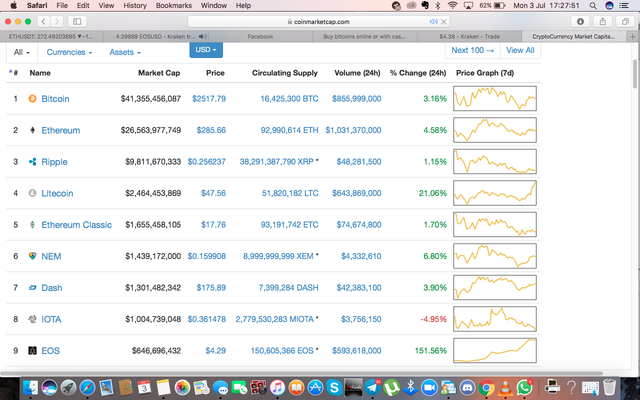This screenshot has height=400, width=640.
Task: Add a new tab with plus button
Action: pyautogui.click(x=633, y=36)
